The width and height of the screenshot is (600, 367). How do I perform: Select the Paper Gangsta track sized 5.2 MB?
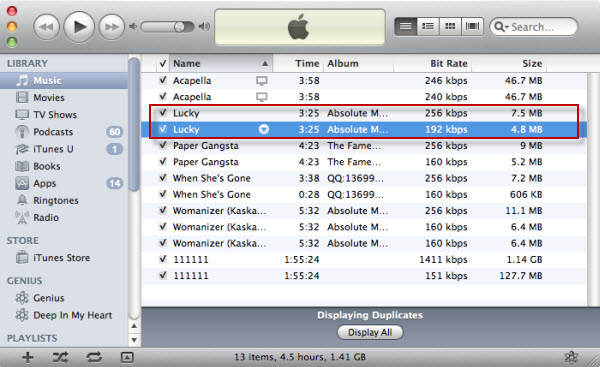coord(364,162)
